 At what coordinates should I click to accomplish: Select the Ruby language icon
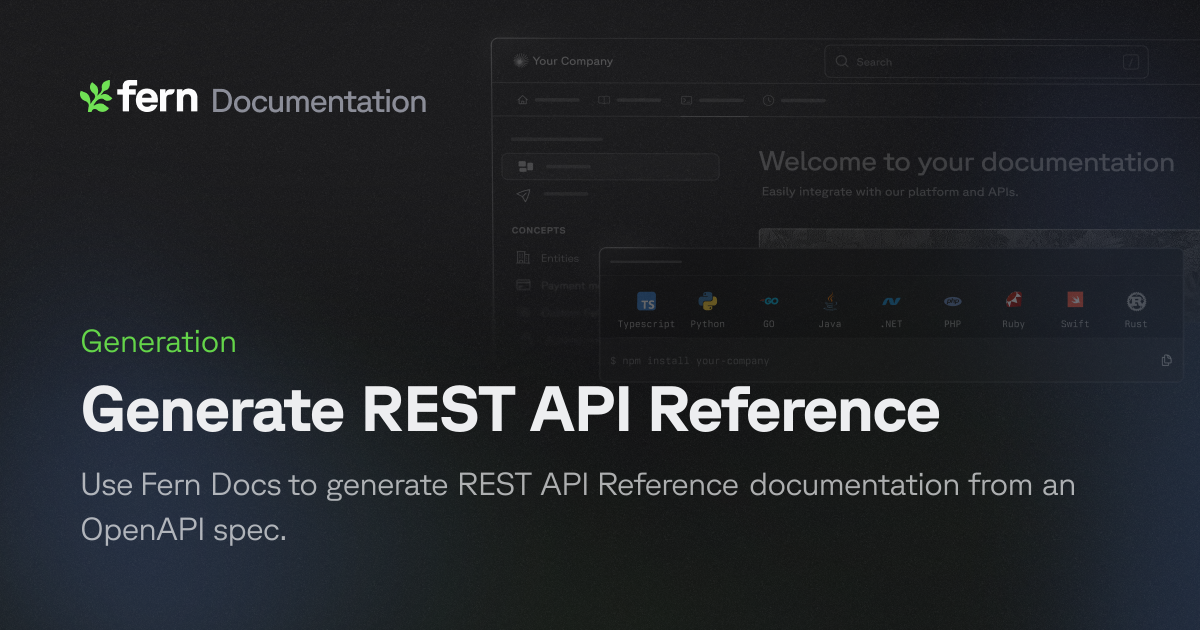point(1013,301)
